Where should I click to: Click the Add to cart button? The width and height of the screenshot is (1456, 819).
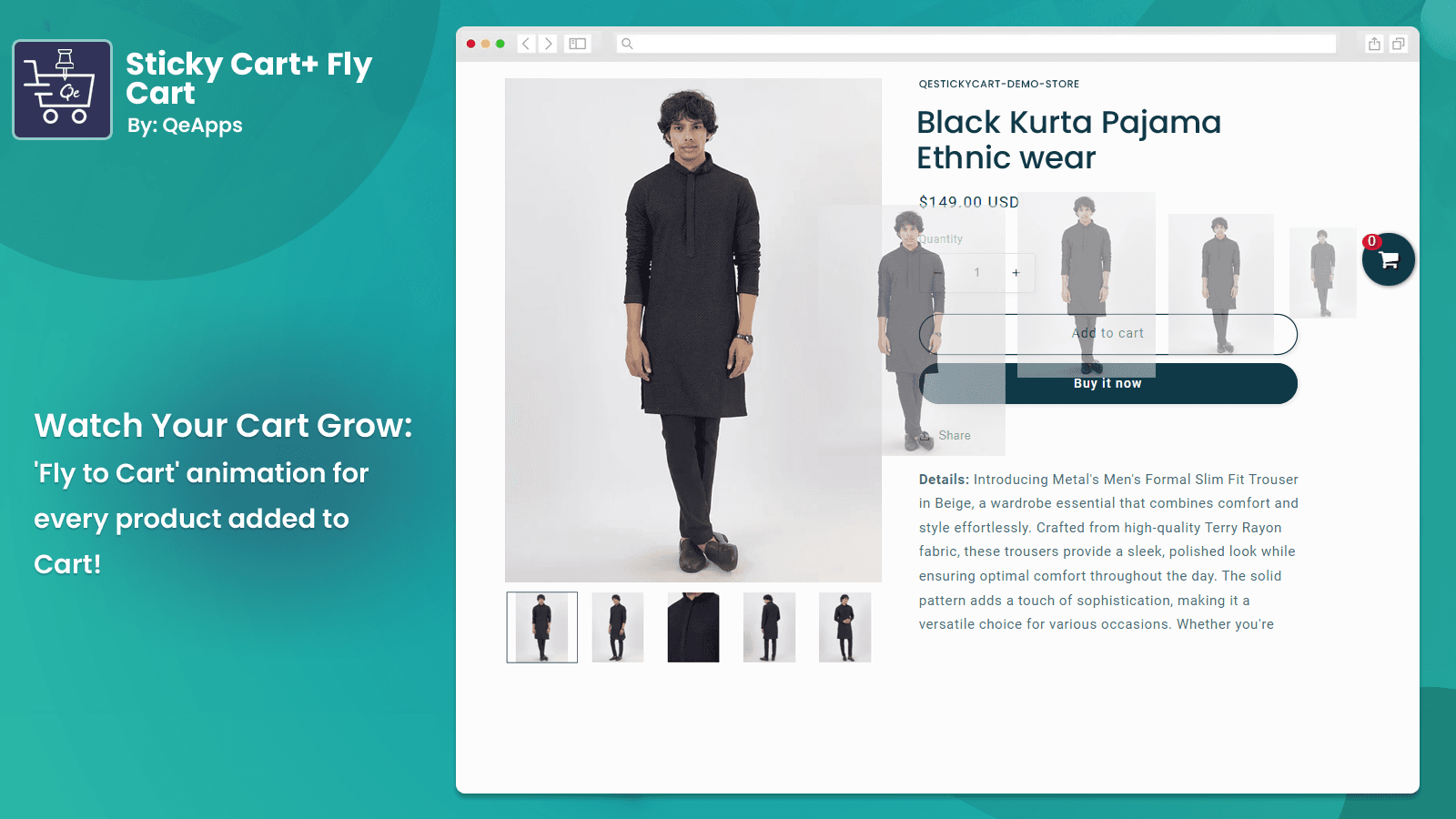1108,334
